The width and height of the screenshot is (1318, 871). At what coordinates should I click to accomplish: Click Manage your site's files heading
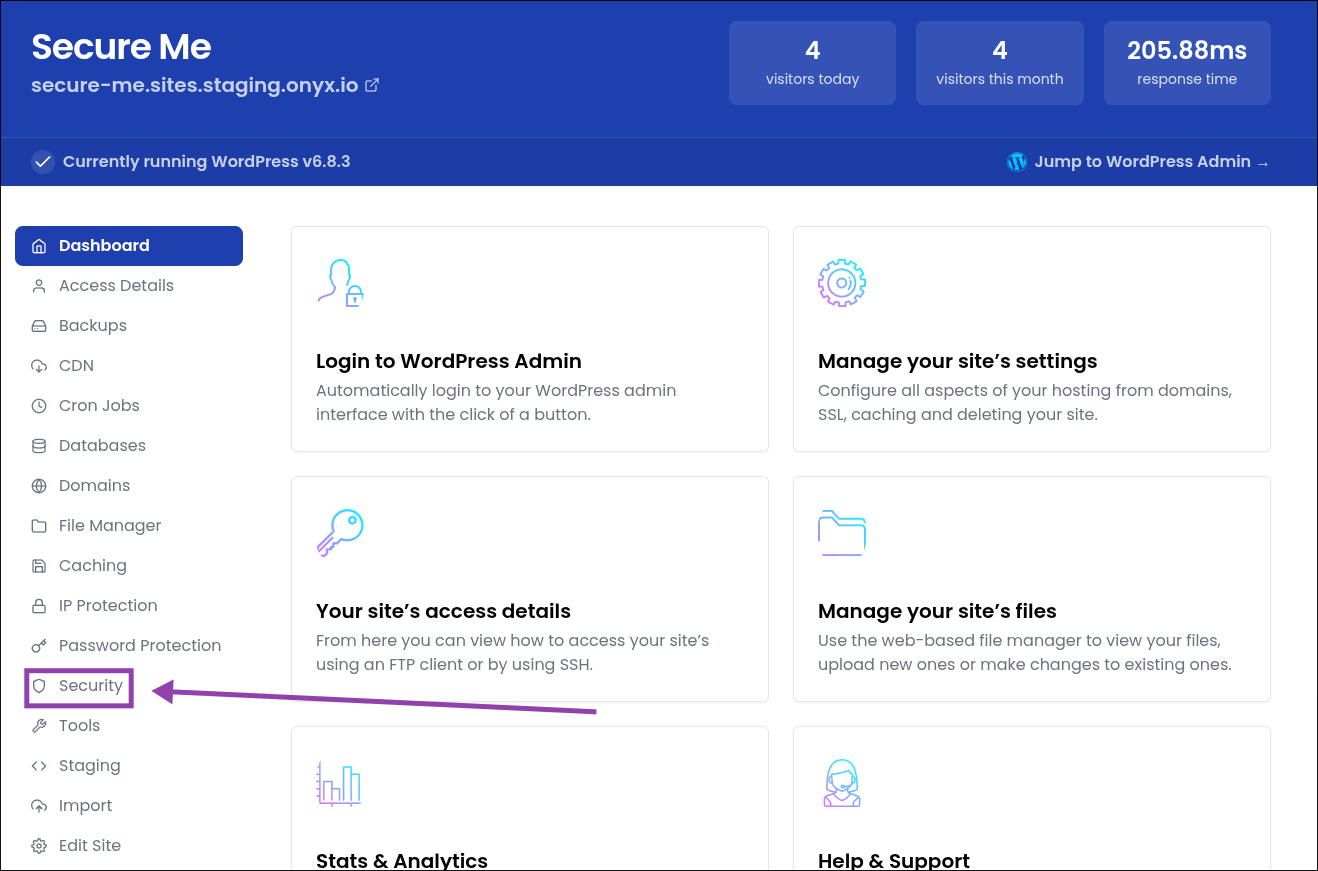click(937, 611)
